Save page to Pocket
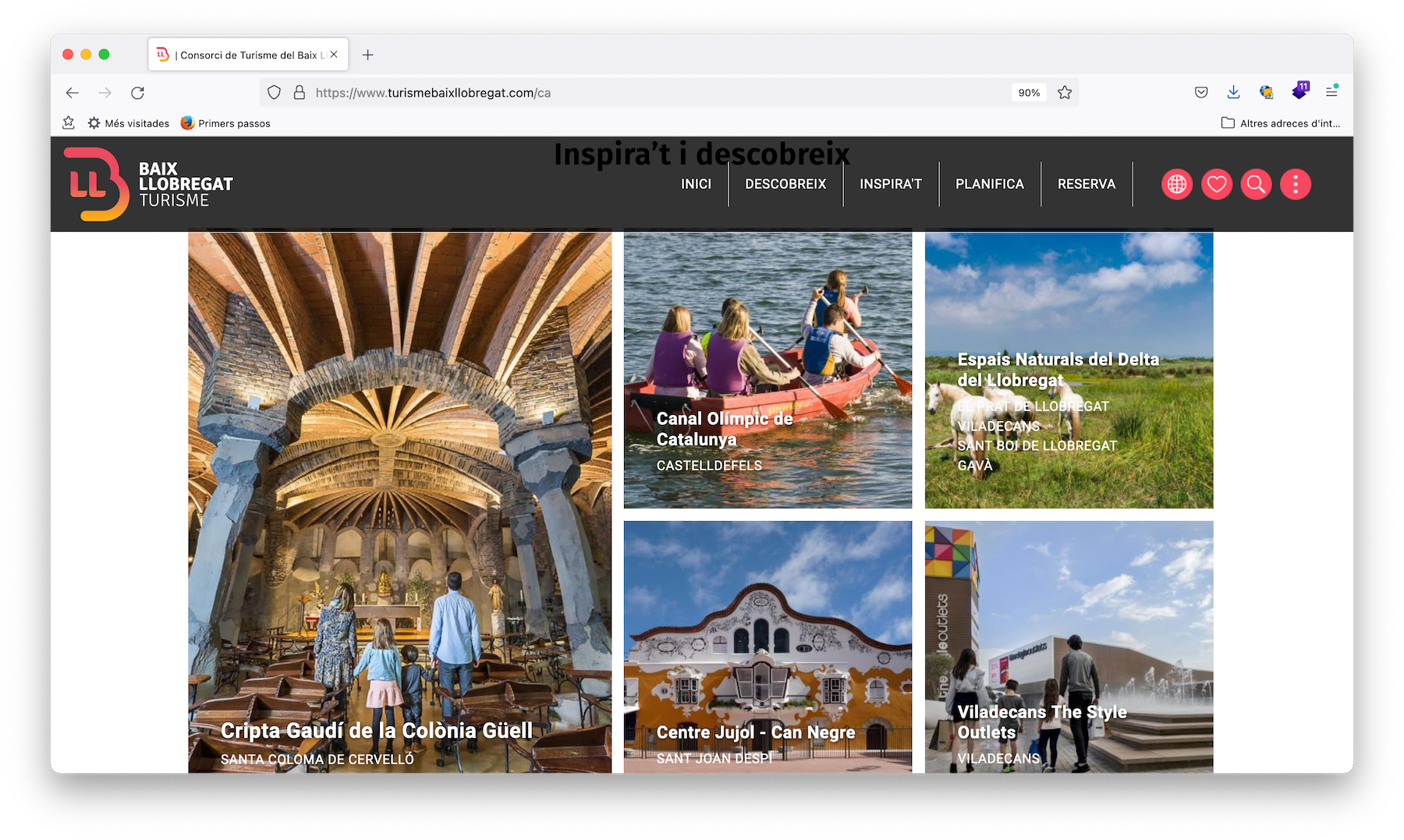The width and height of the screenshot is (1404, 840). pyautogui.click(x=1201, y=92)
